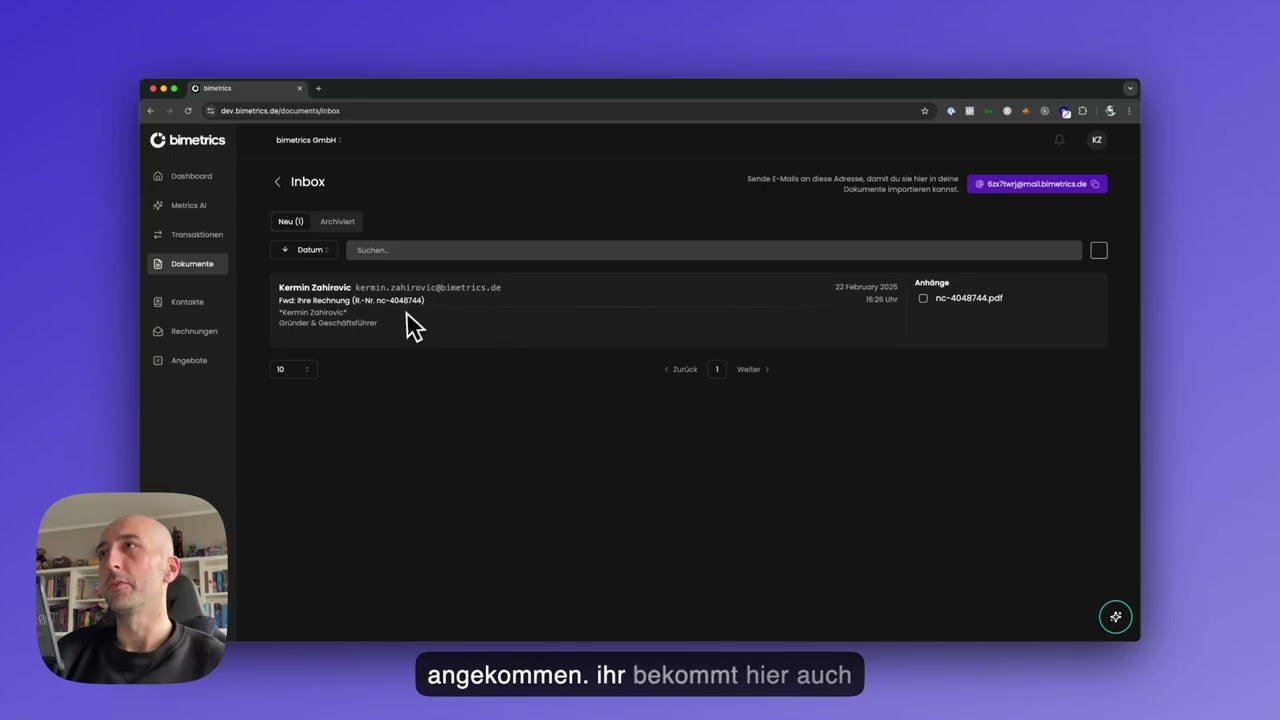Open the notifications bell
1280x720 pixels.
coord(1059,140)
